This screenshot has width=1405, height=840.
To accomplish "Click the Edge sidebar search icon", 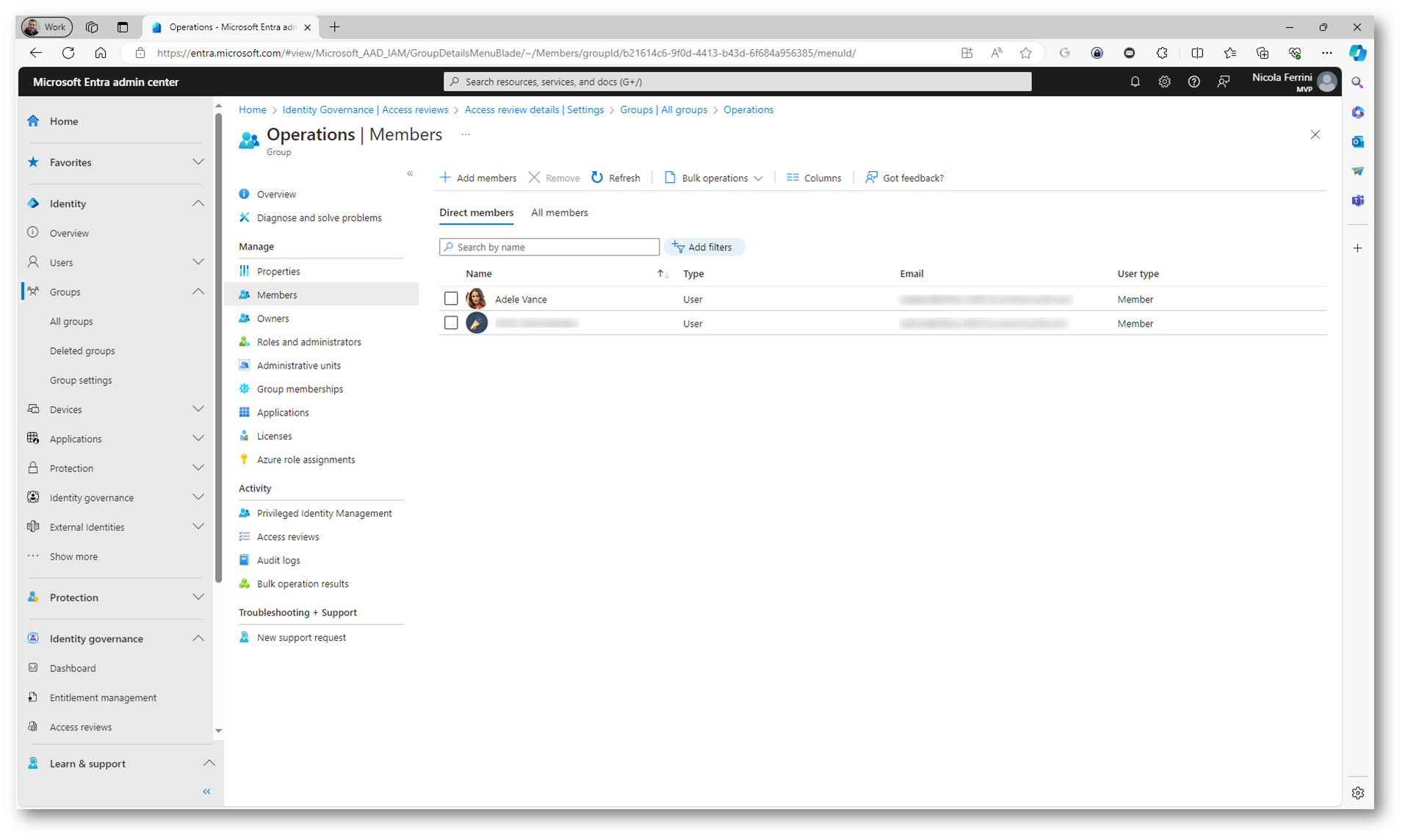I will [1357, 83].
